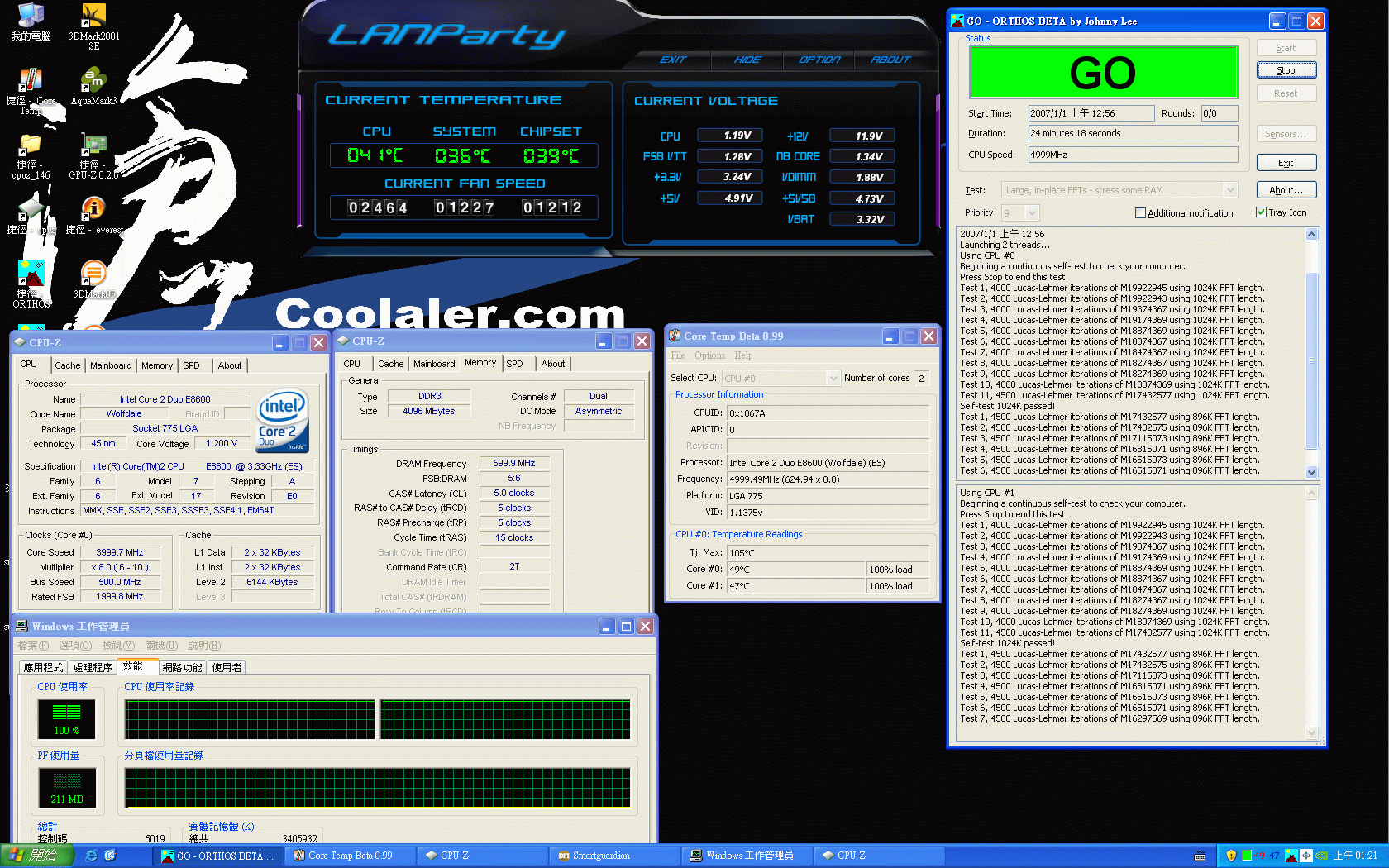This screenshot has height=868, width=1389.
Task: Open the View (檢視) menu in Task Manager
Action: (x=118, y=646)
